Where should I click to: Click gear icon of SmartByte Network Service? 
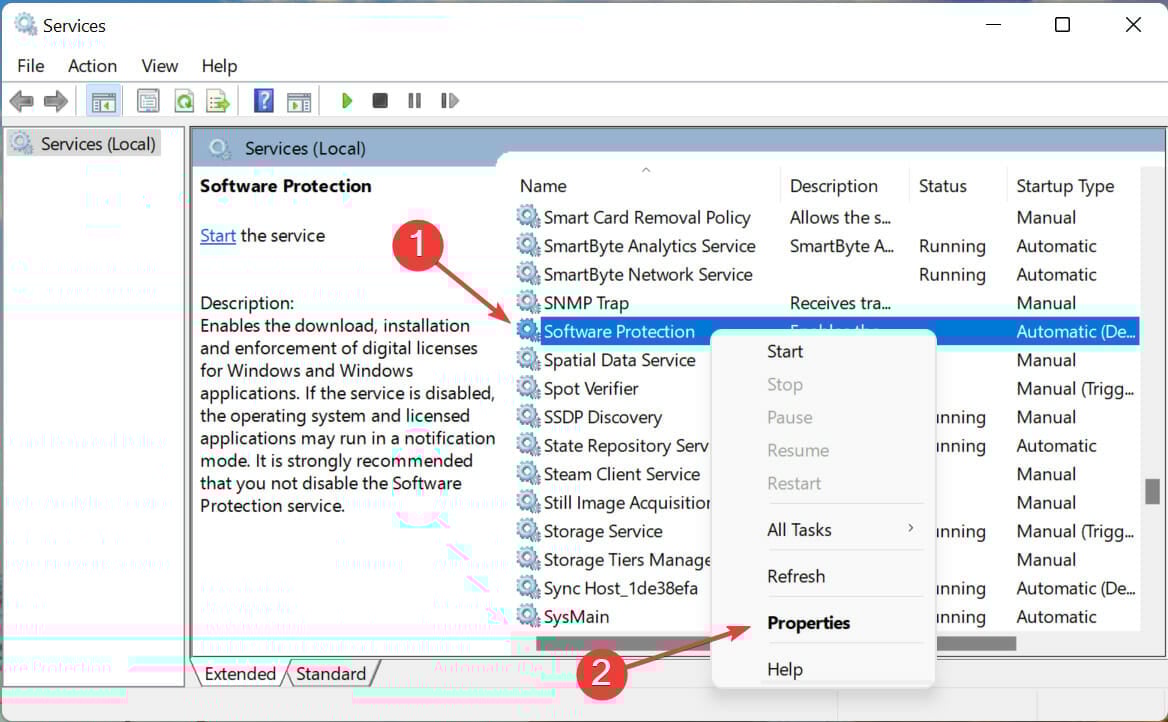pyautogui.click(x=528, y=273)
